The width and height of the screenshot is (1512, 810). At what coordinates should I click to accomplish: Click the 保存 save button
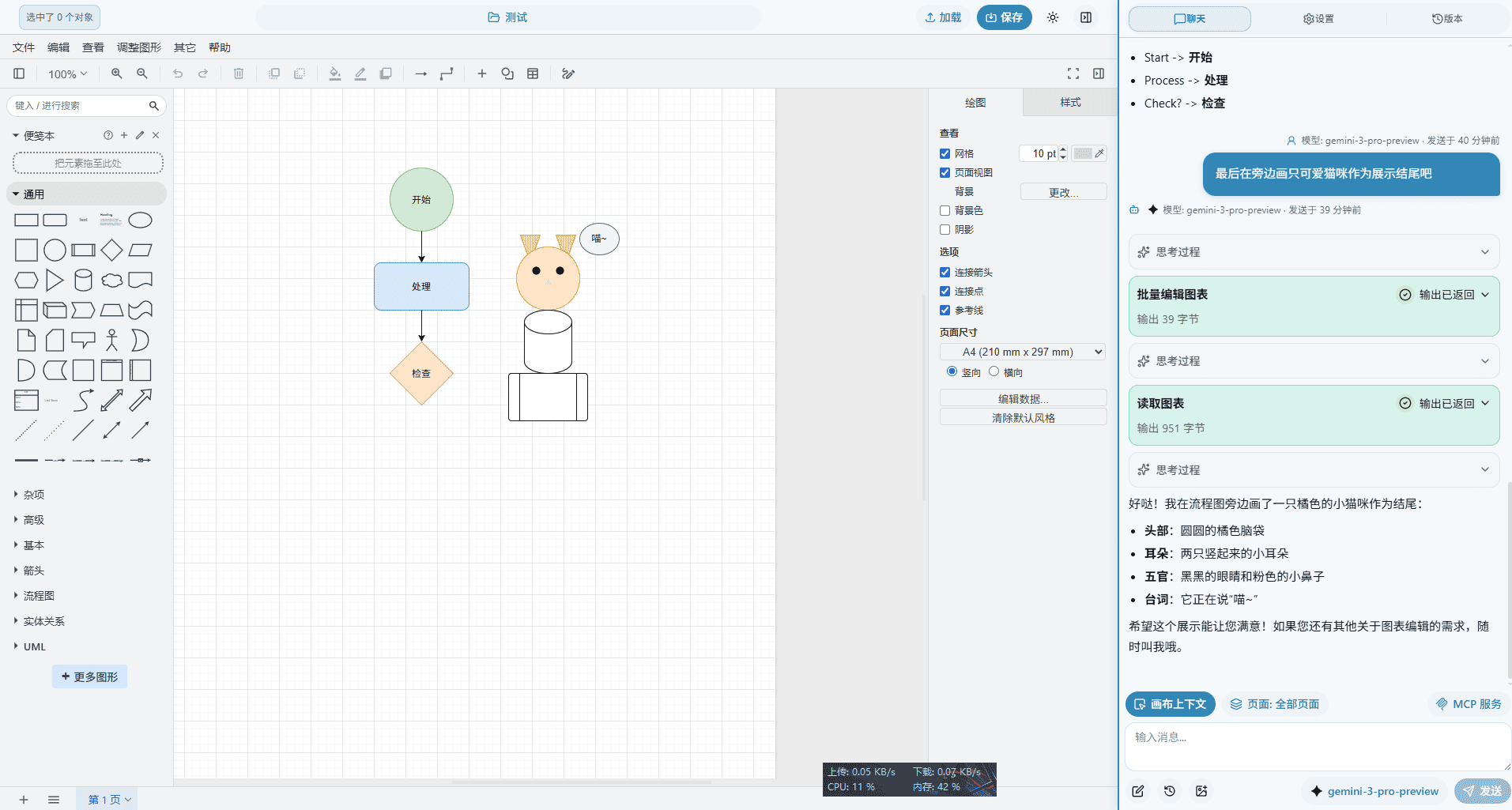pos(1004,17)
